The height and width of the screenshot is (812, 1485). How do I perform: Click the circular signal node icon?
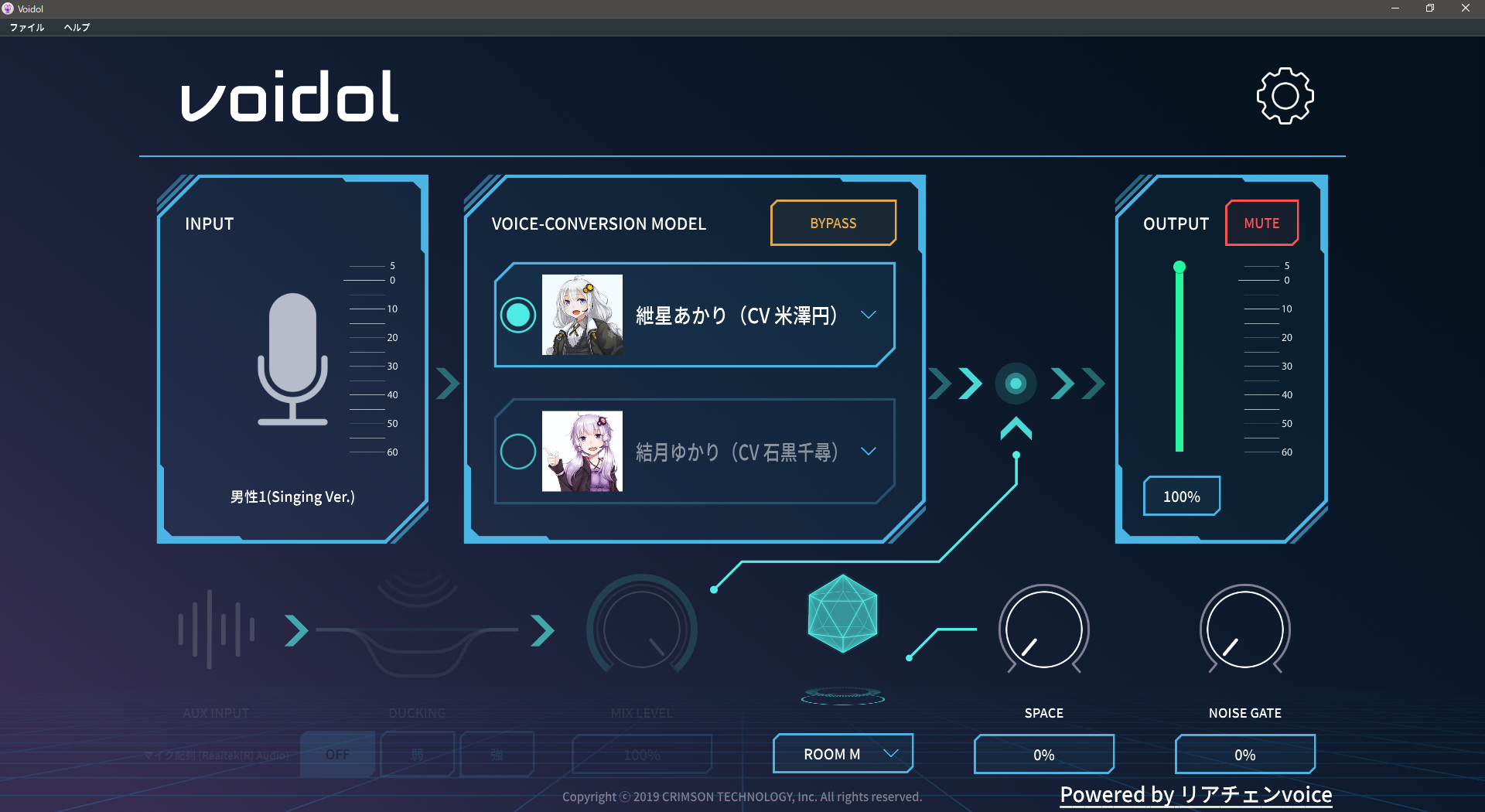1016,383
